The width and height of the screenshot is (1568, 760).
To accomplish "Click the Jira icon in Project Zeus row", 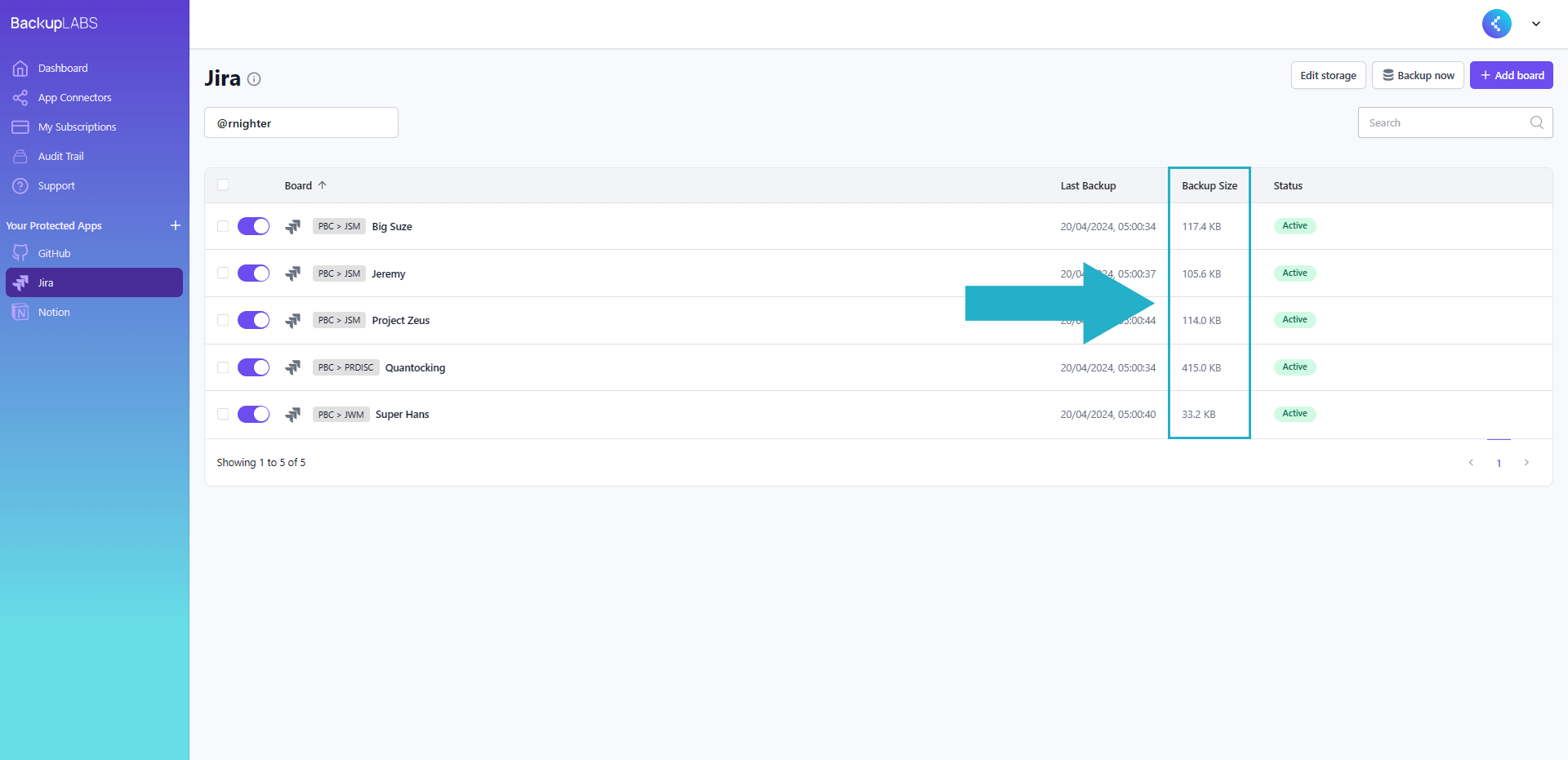I will pos(293,321).
